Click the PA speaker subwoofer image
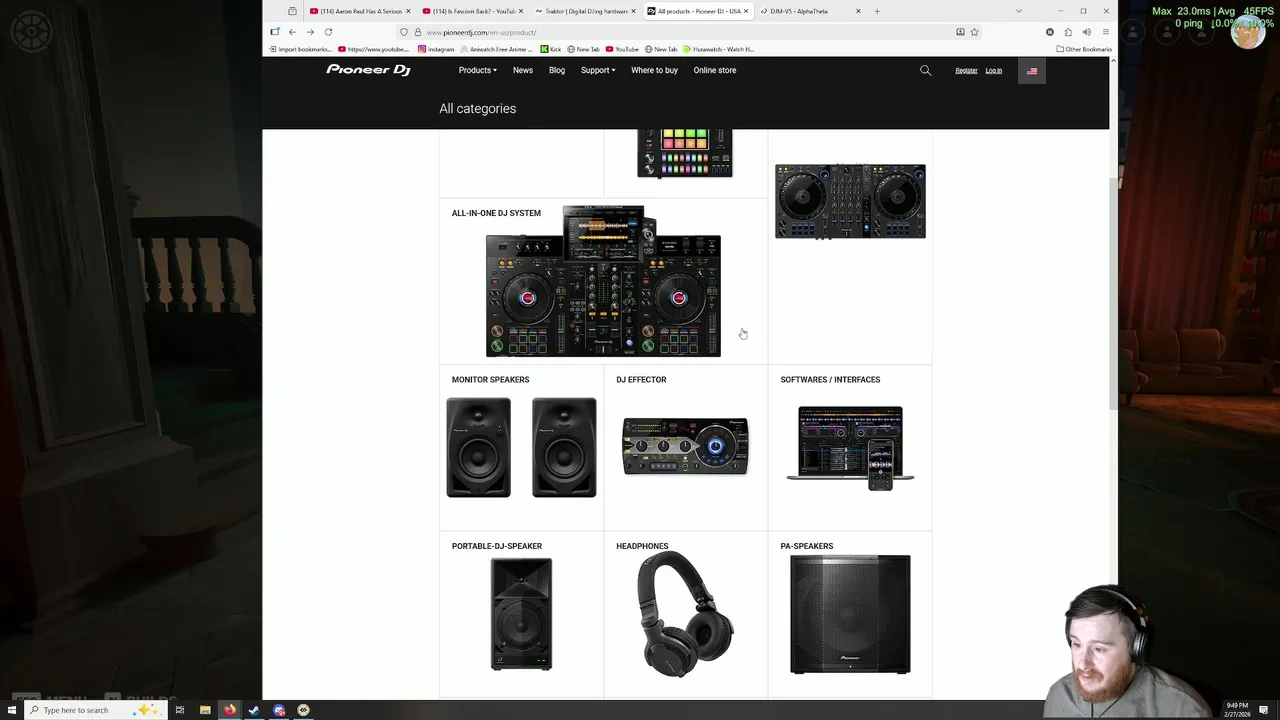1280x720 pixels. click(x=850, y=614)
